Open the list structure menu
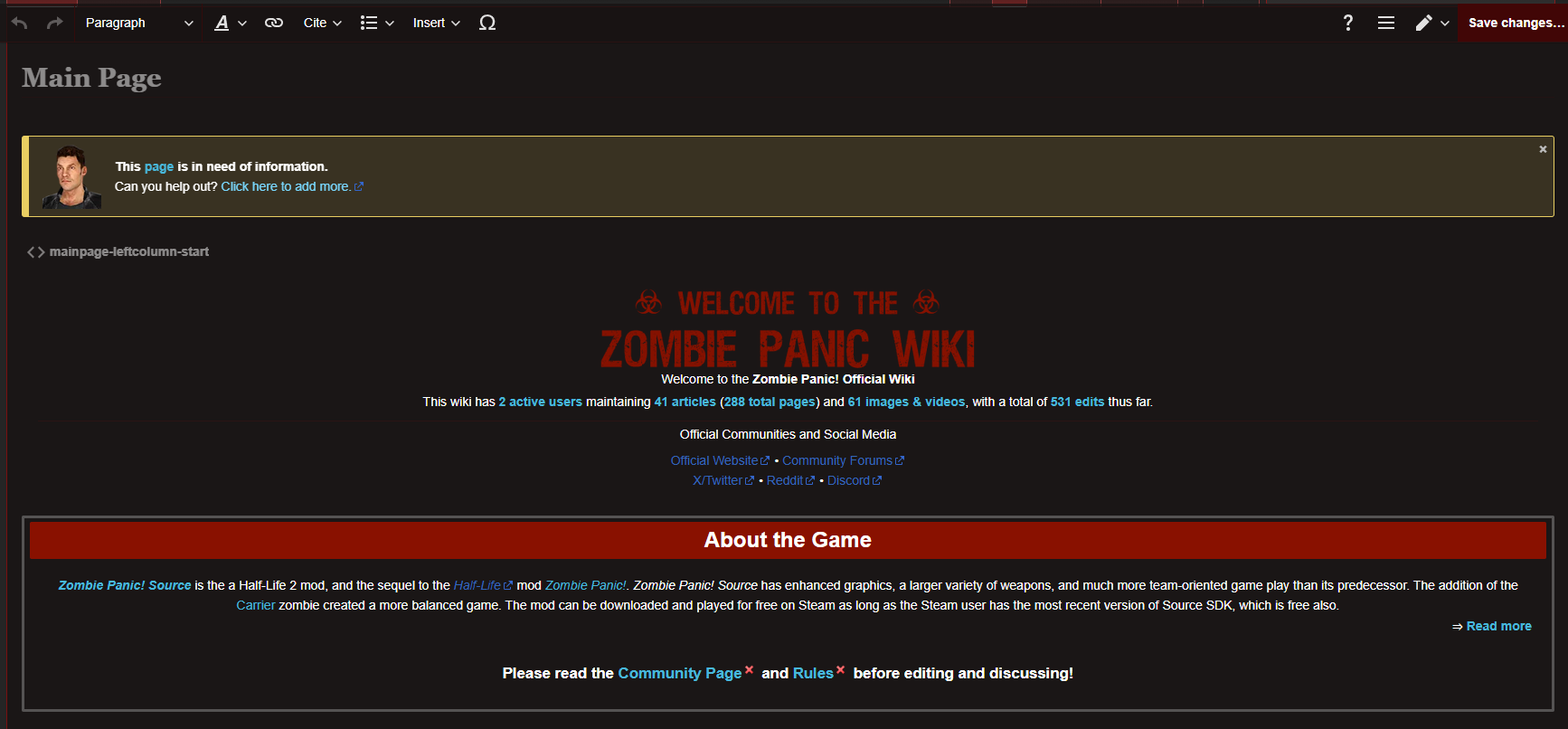The height and width of the screenshot is (729, 1568). 377,23
